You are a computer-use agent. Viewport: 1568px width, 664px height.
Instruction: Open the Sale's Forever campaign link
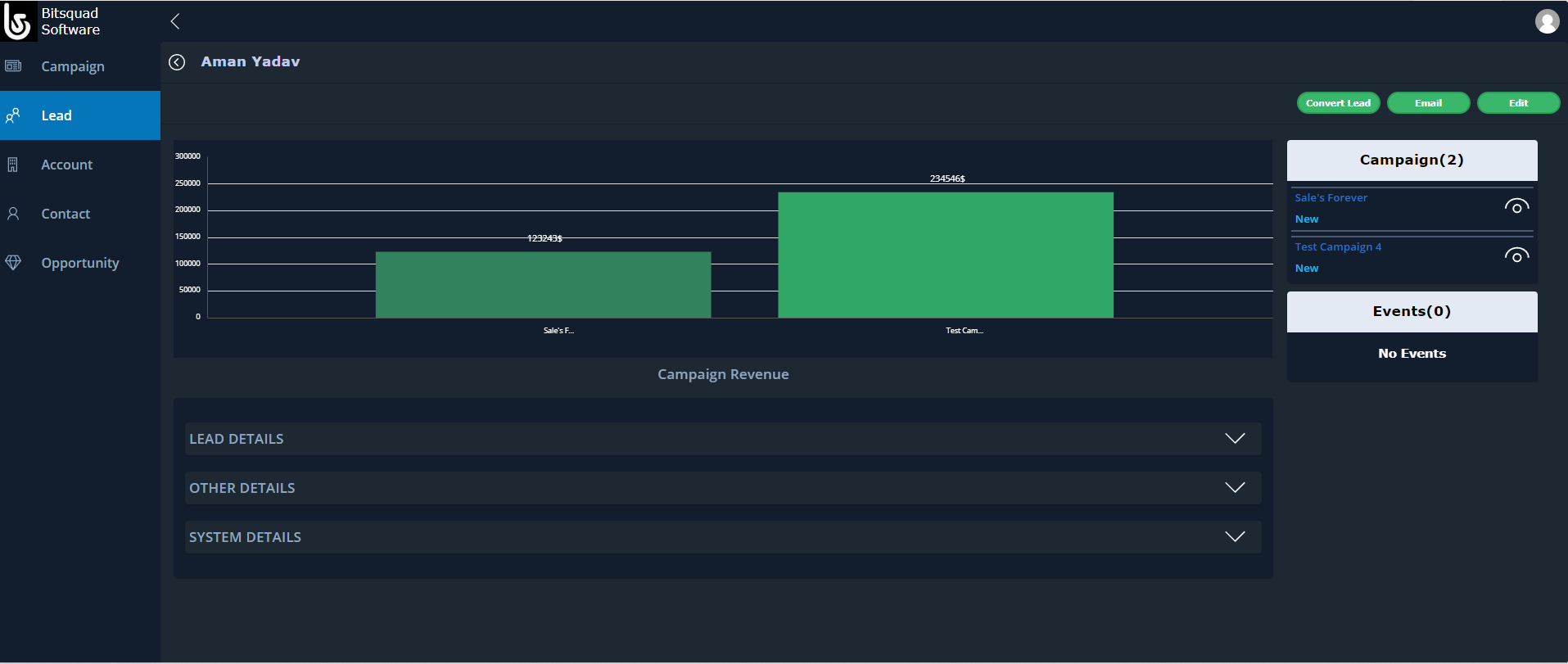click(1331, 198)
